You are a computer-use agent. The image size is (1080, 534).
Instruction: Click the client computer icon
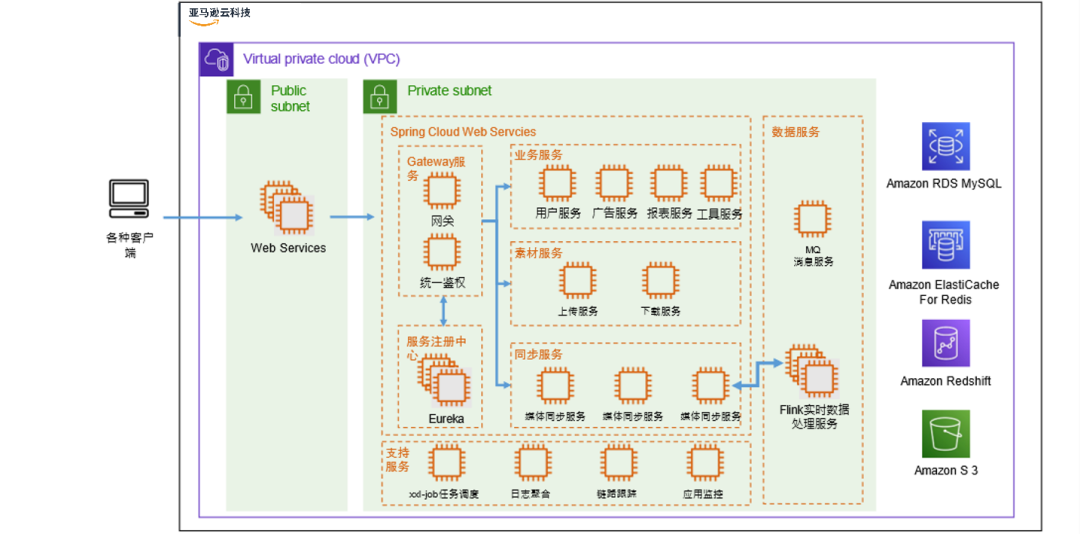[x=129, y=200]
